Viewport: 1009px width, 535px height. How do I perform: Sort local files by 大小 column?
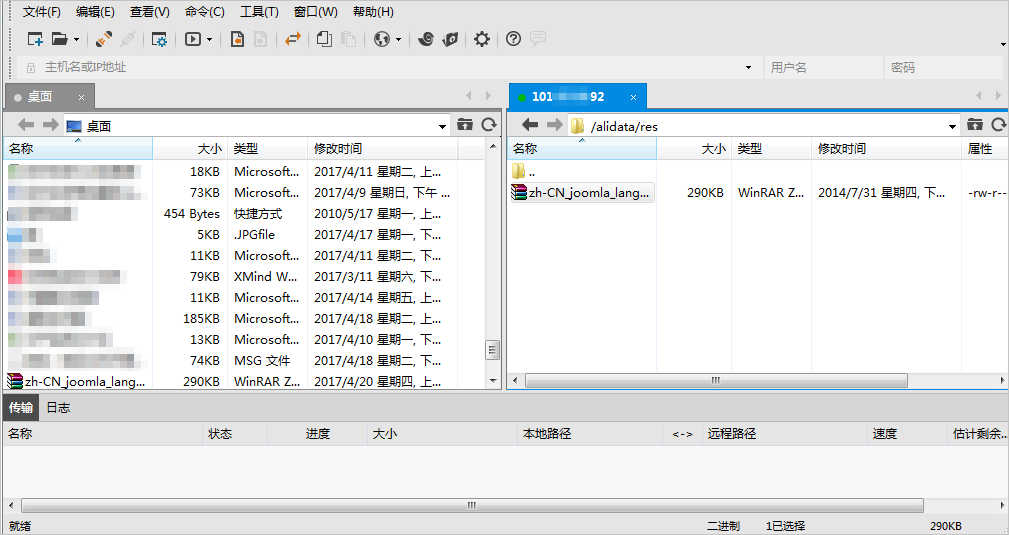[x=190, y=149]
